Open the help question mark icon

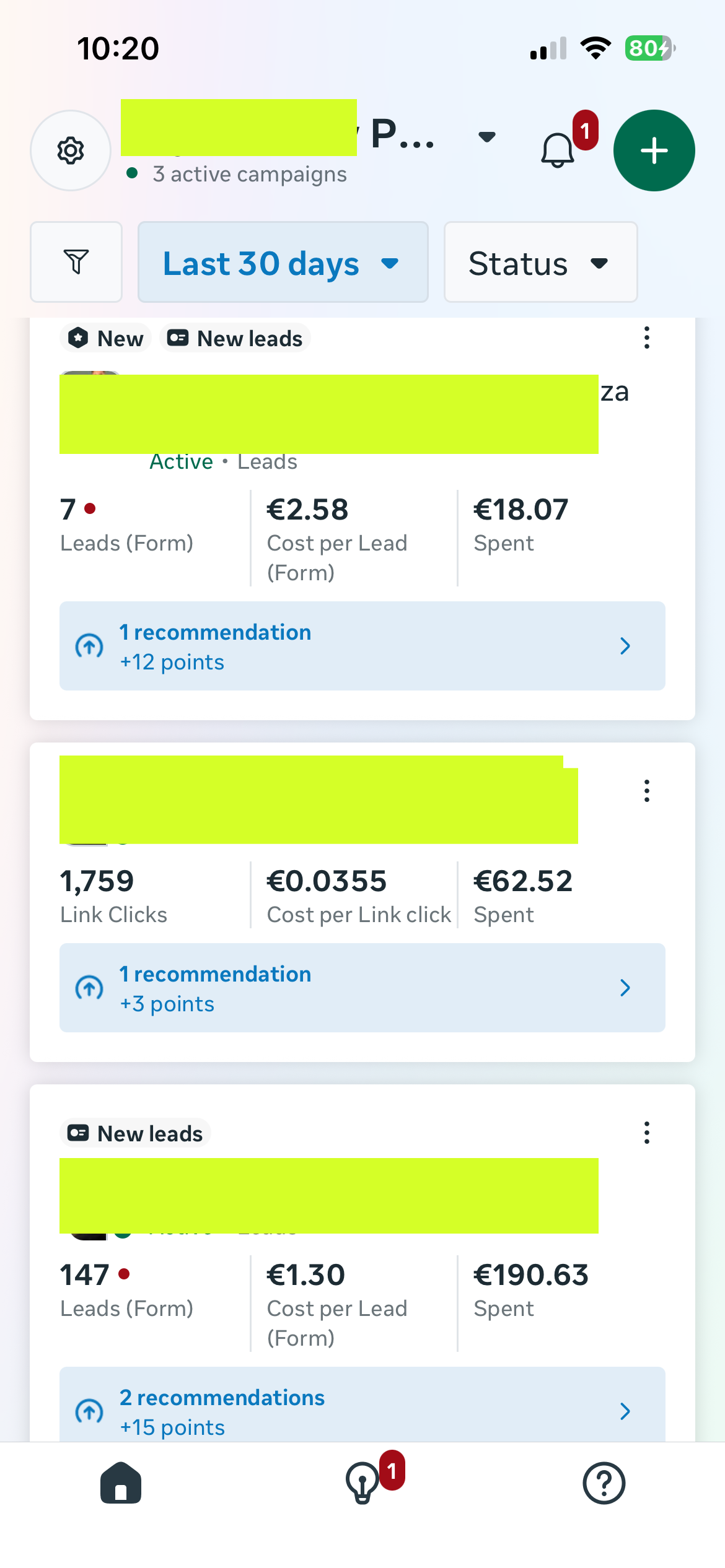604,1483
